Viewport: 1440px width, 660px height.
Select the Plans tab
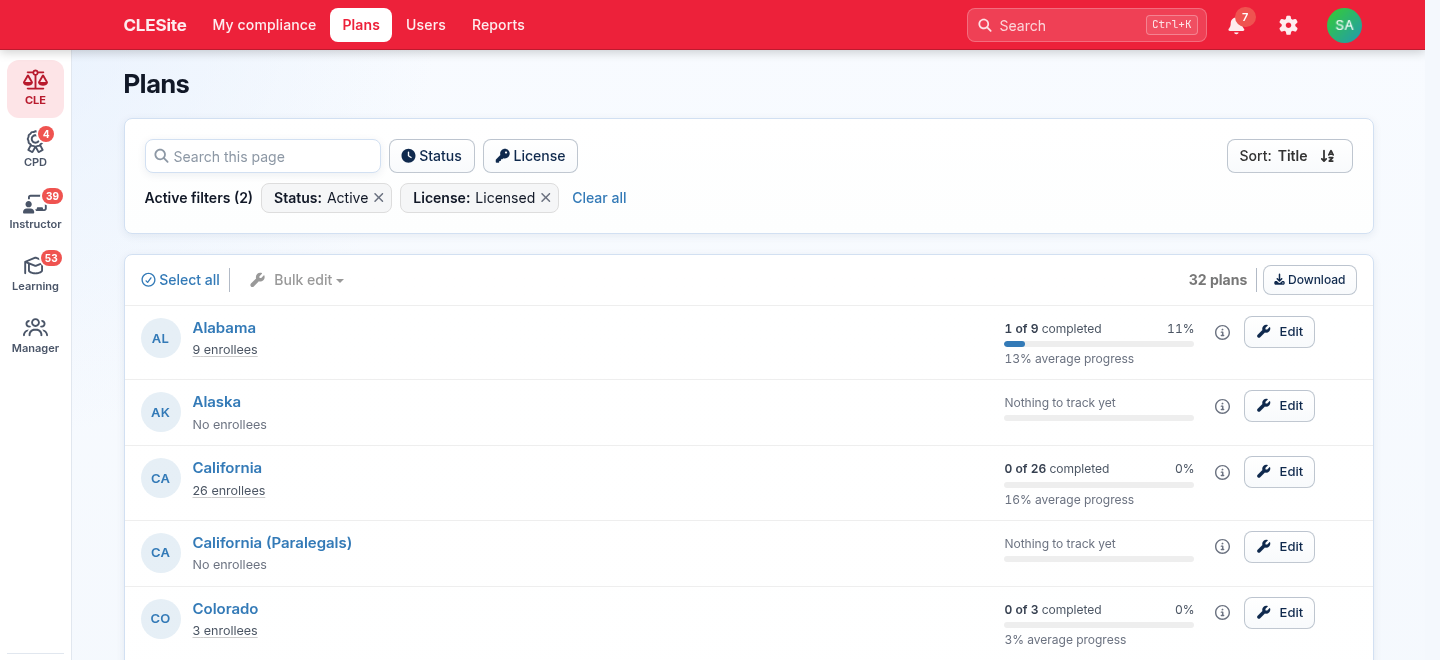(361, 25)
